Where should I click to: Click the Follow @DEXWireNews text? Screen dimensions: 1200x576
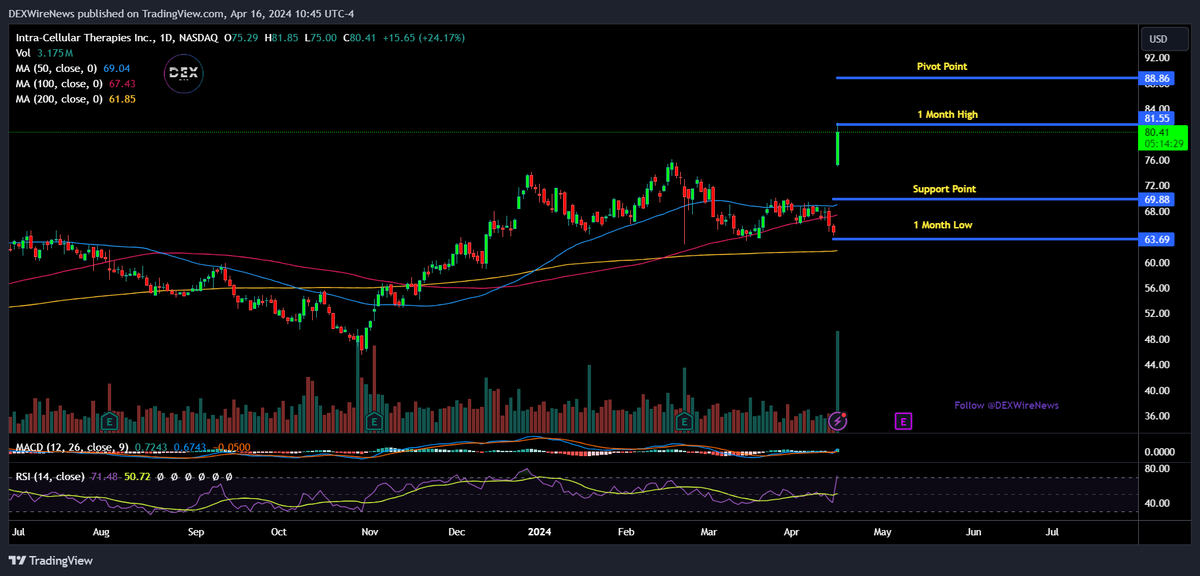pyautogui.click(x=1006, y=405)
